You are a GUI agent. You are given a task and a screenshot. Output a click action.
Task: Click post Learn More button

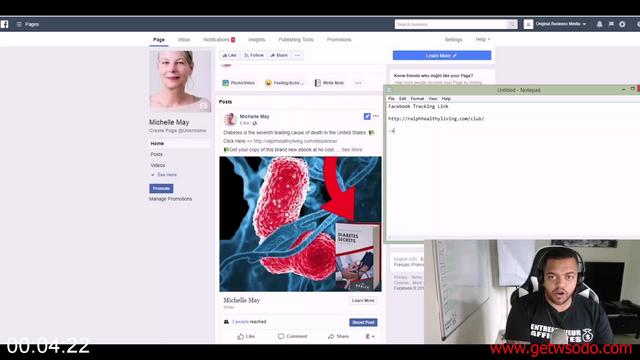coord(363,300)
